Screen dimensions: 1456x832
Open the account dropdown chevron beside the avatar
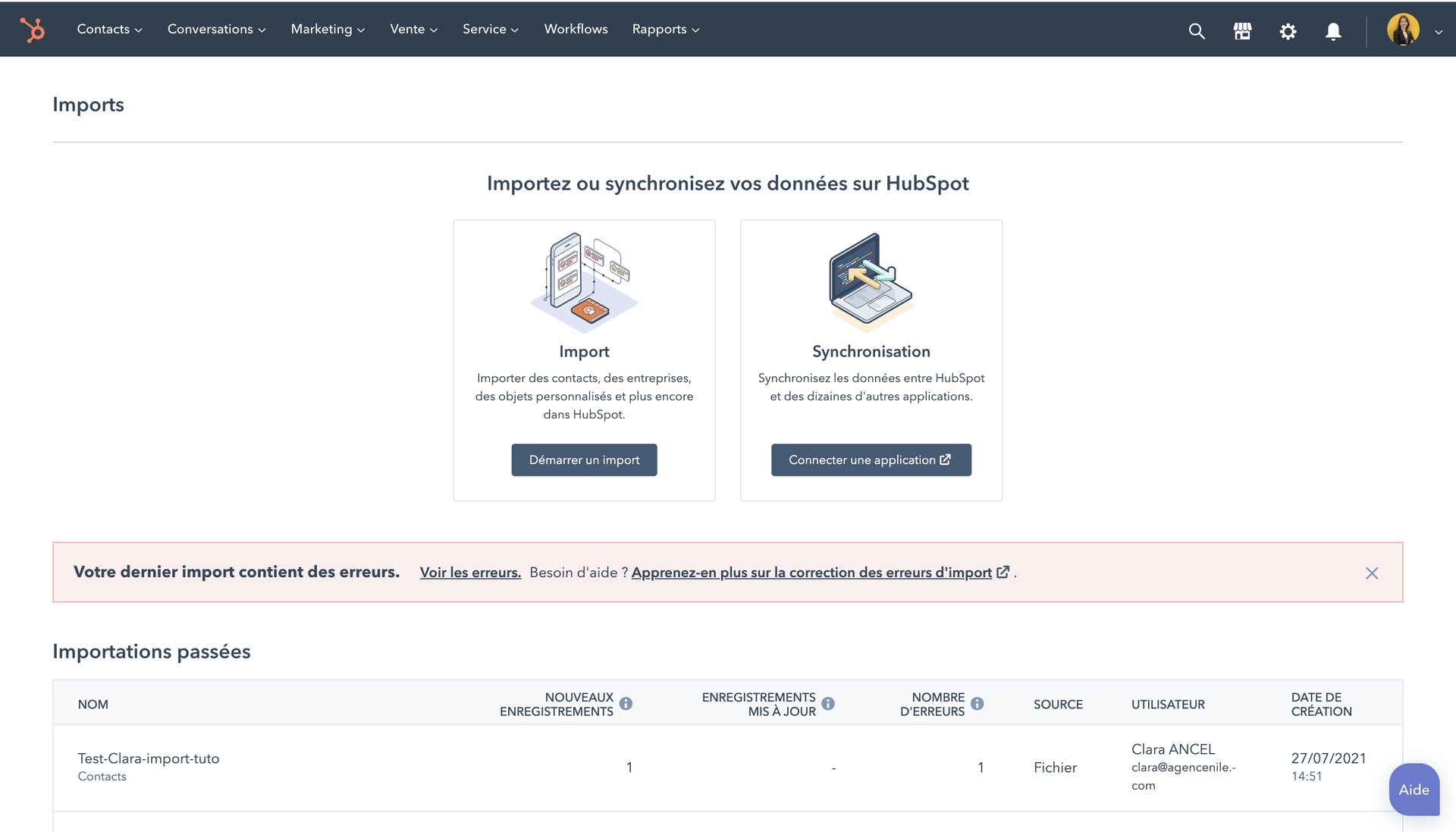(x=1438, y=32)
